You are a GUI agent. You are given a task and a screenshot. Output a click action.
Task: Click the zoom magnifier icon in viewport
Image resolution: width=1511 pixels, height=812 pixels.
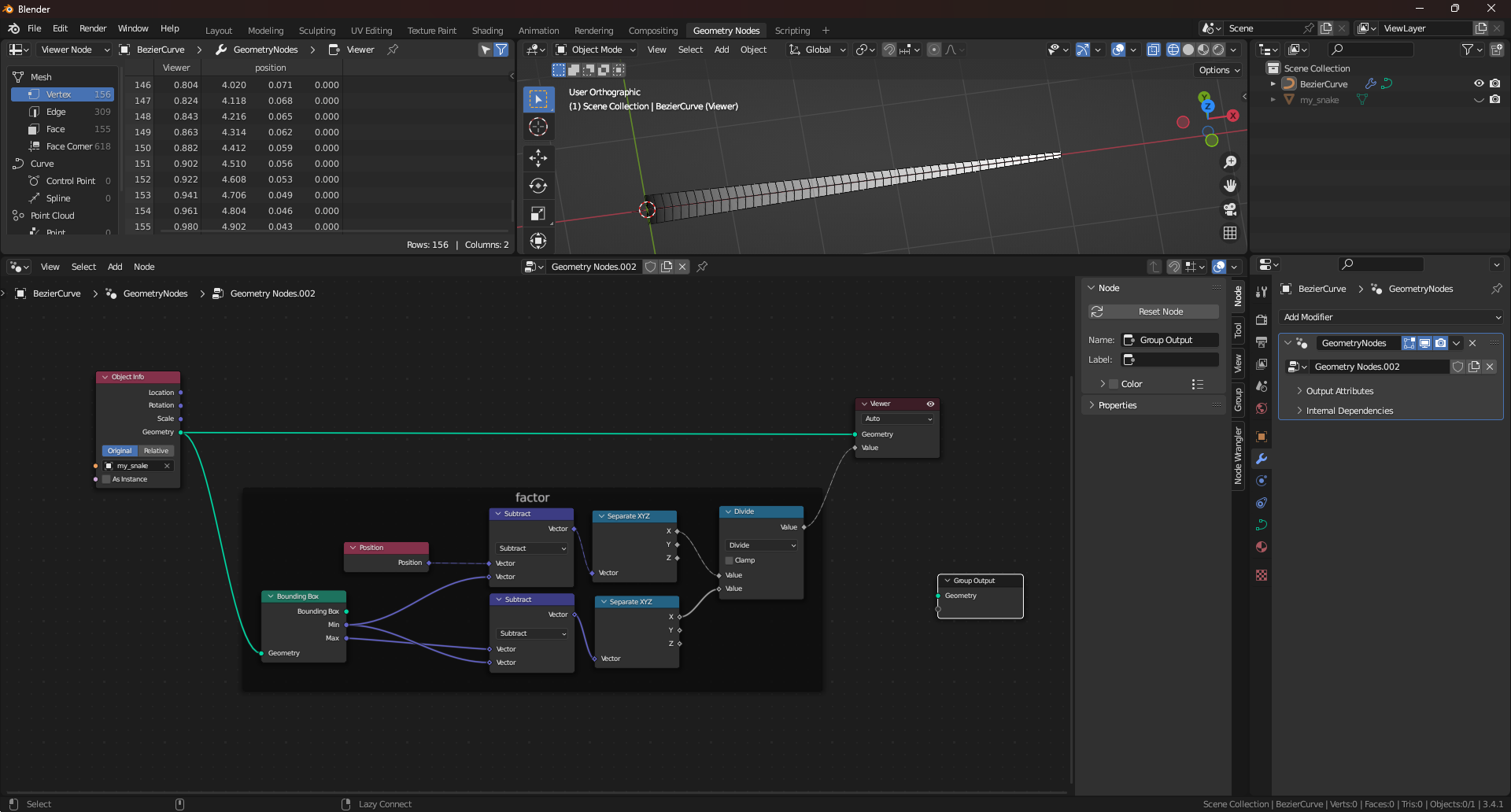click(1229, 162)
